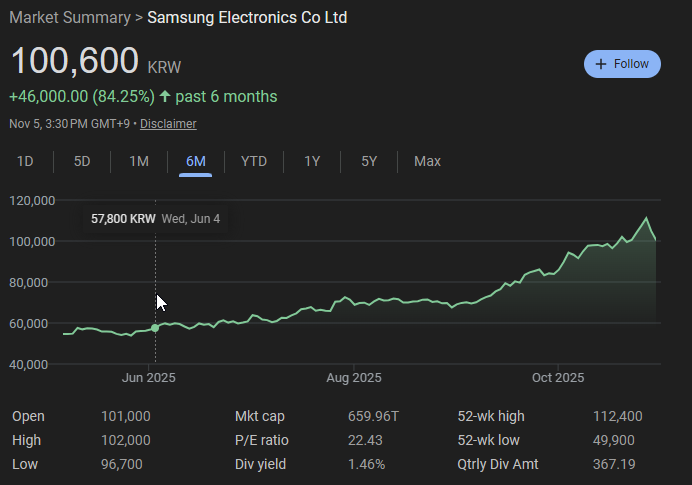The image size is (692, 485).
Task: Click the green up arrow icon
Action: click(x=165, y=96)
